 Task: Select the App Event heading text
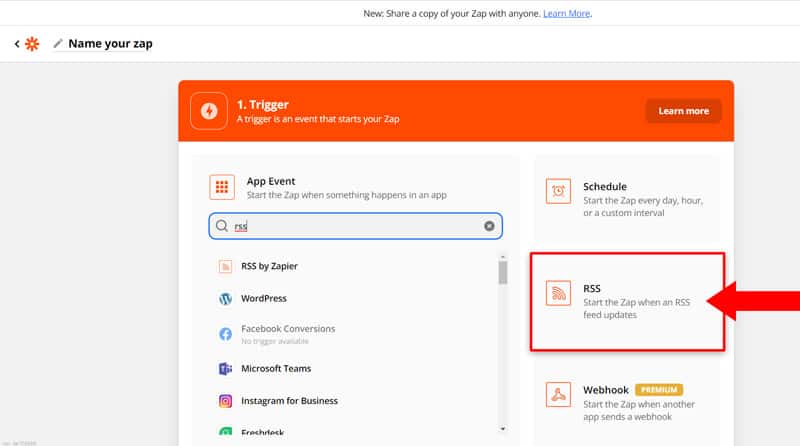(x=271, y=181)
